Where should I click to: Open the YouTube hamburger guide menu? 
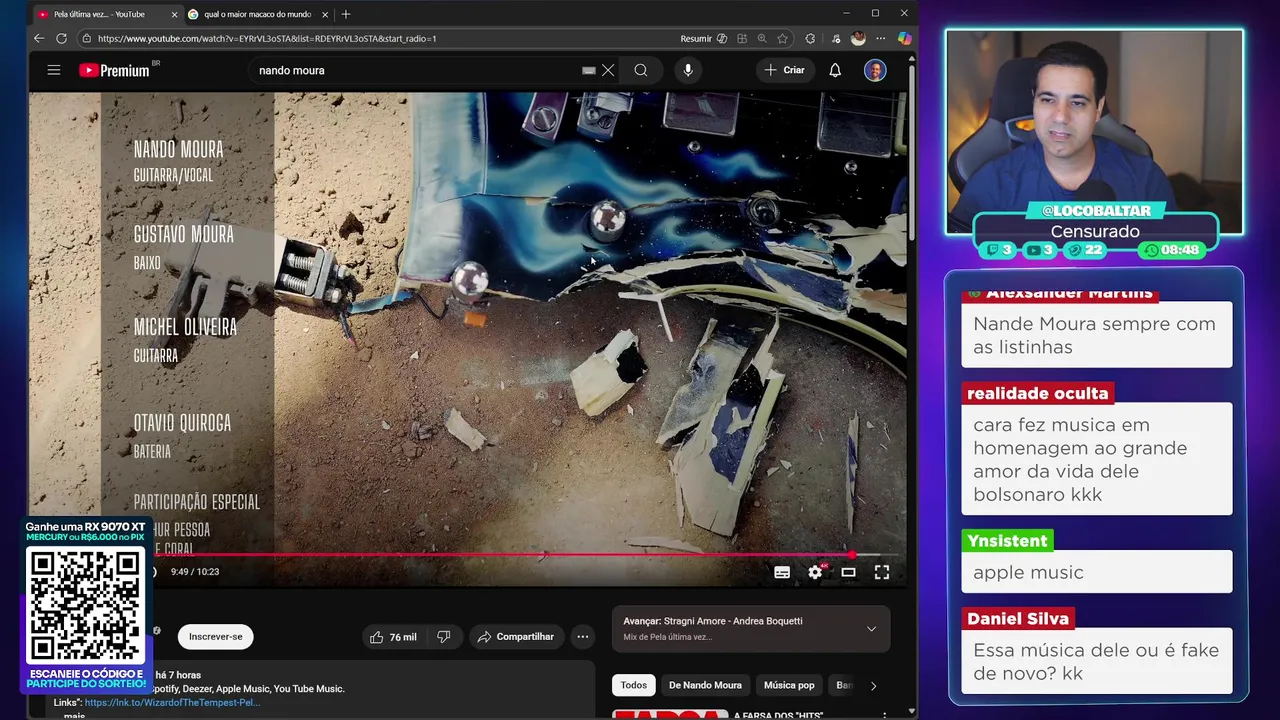[54, 70]
